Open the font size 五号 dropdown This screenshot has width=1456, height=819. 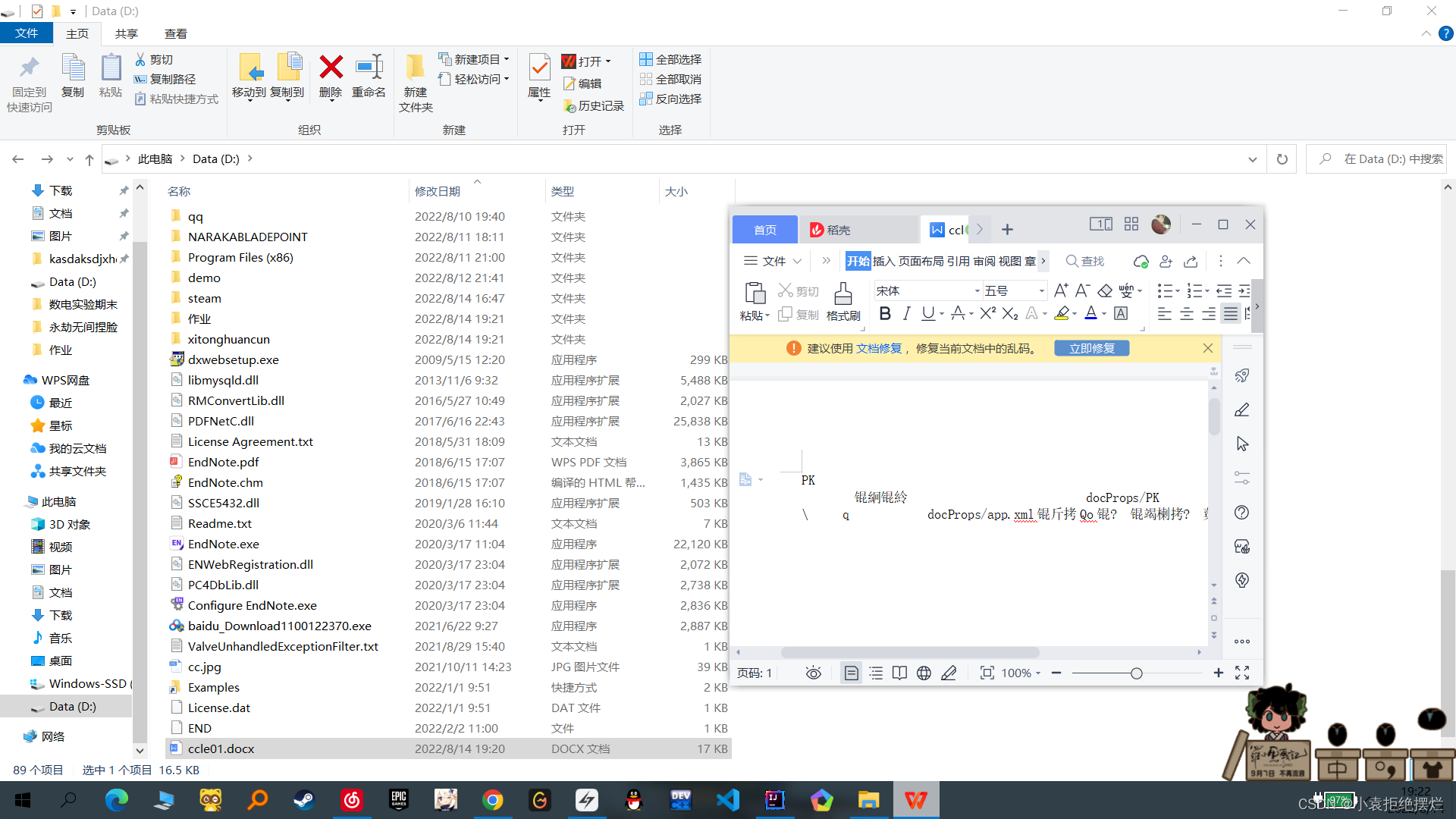(x=1041, y=291)
